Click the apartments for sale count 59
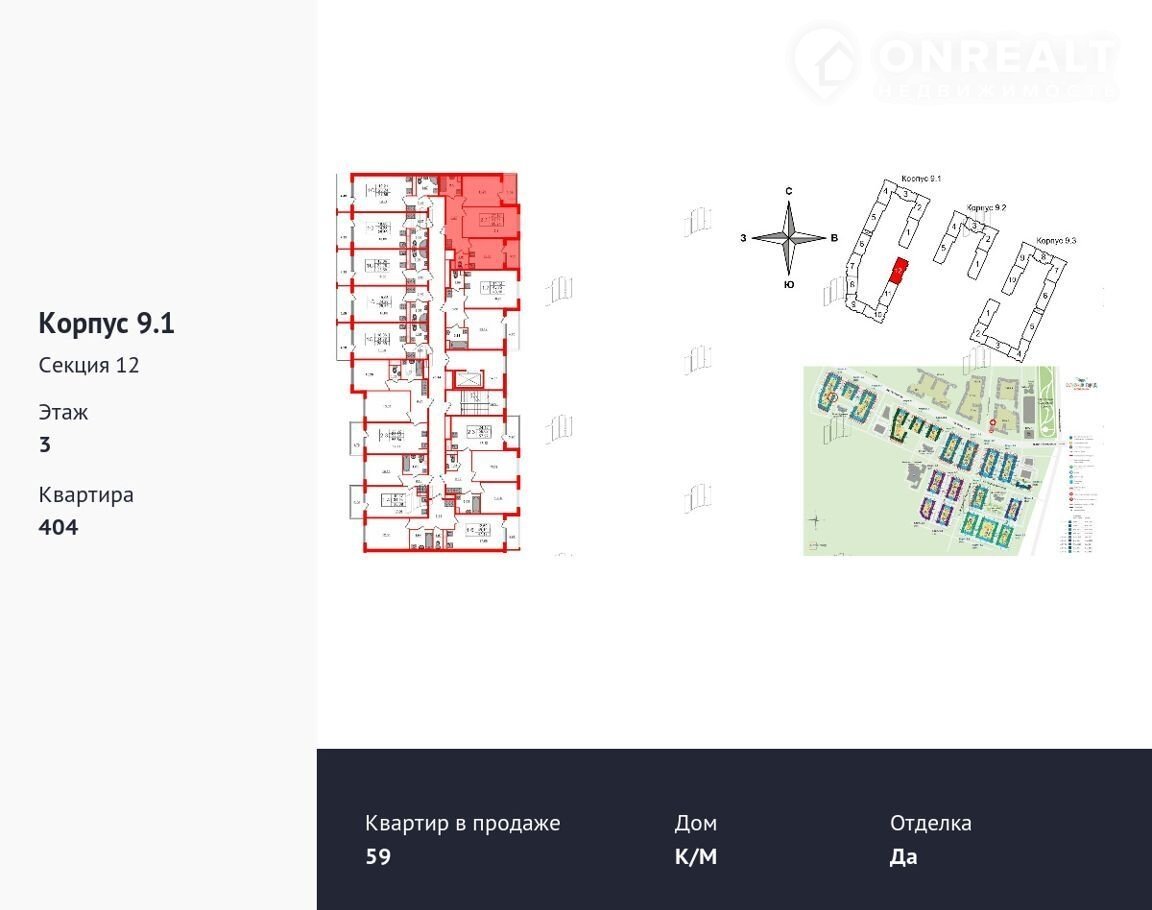The image size is (1152, 910). [x=378, y=857]
